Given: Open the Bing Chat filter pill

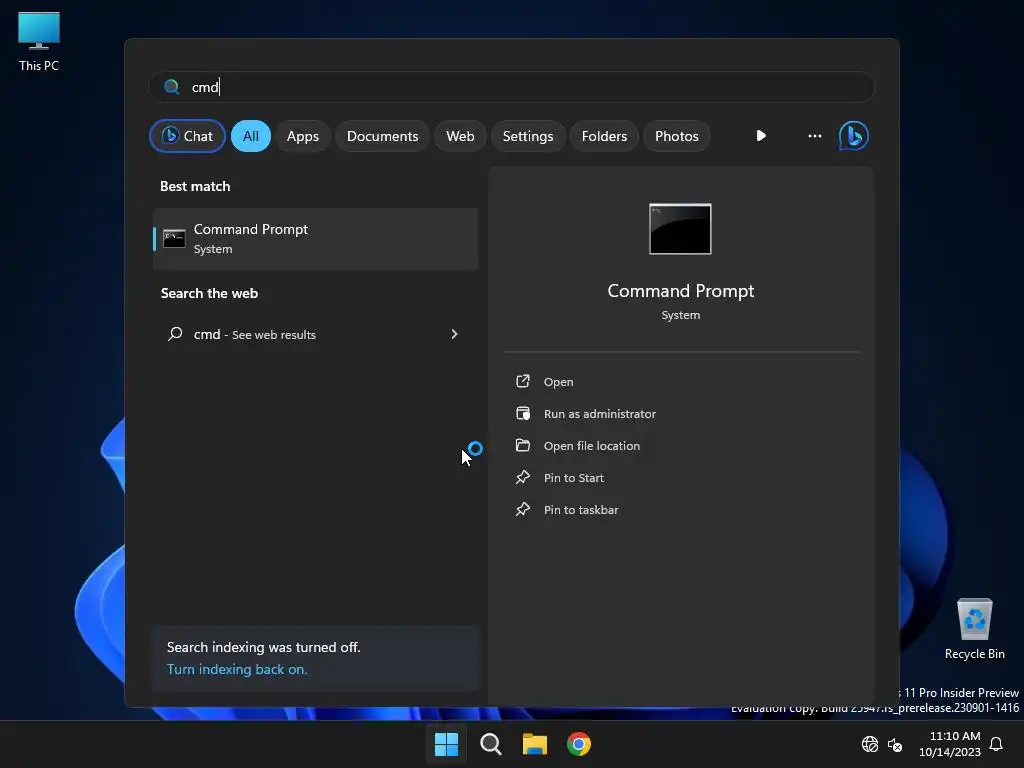Looking at the screenshot, I should (187, 136).
